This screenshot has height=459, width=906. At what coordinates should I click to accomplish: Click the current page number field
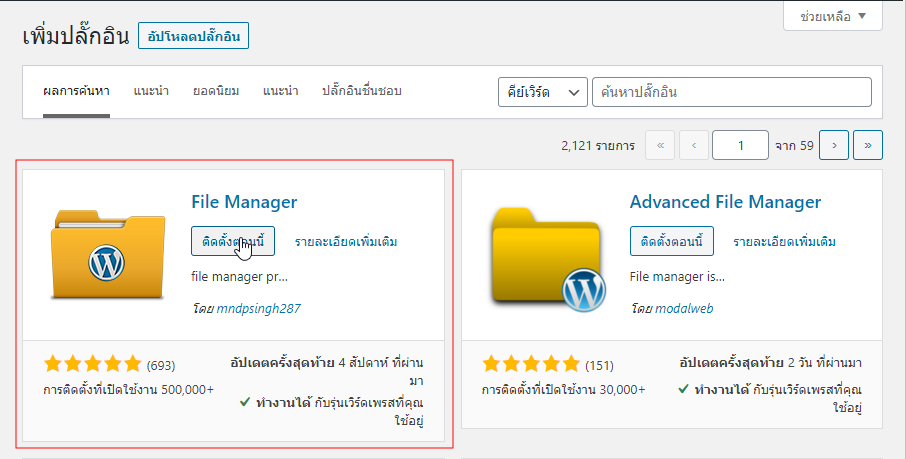coord(740,145)
